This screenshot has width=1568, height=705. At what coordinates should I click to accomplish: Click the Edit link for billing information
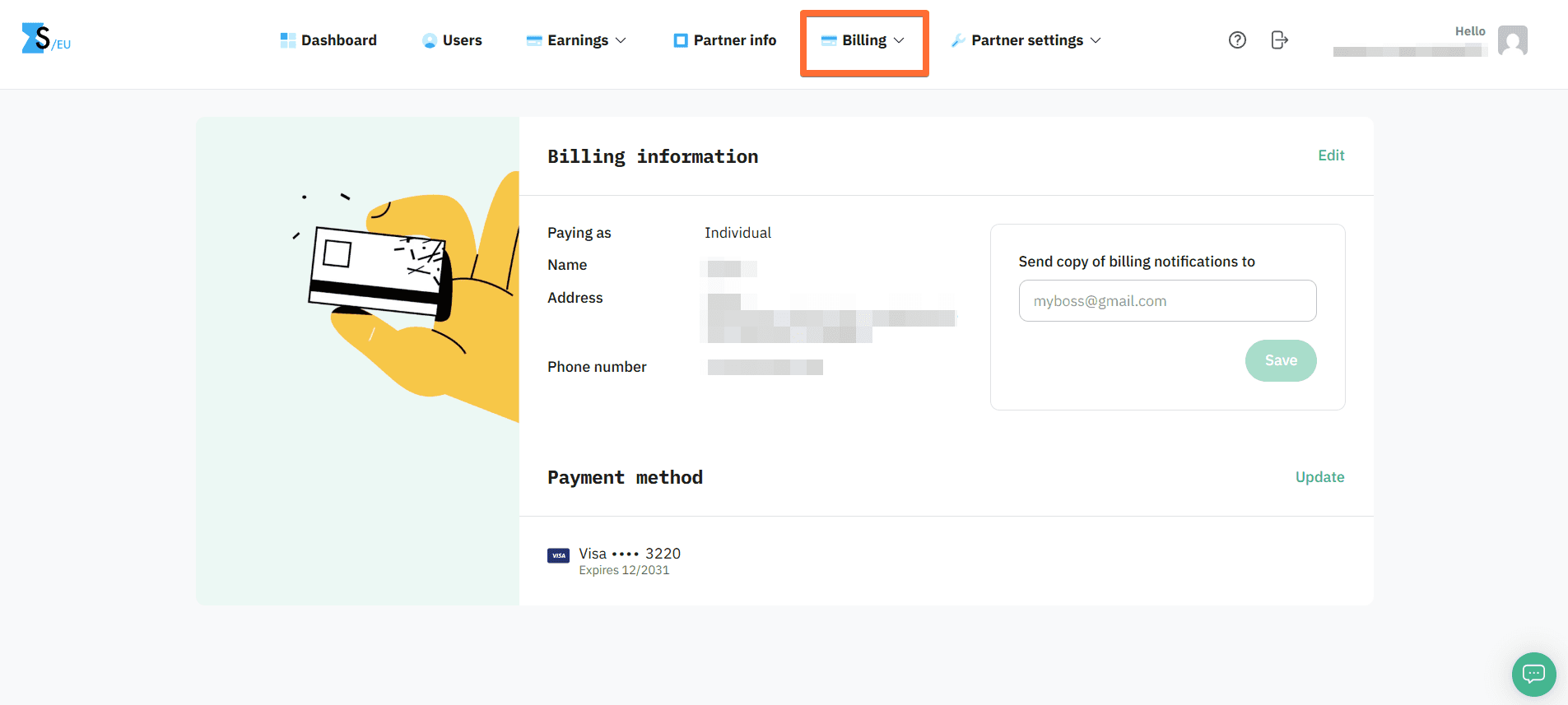(x=1331, y=155)
